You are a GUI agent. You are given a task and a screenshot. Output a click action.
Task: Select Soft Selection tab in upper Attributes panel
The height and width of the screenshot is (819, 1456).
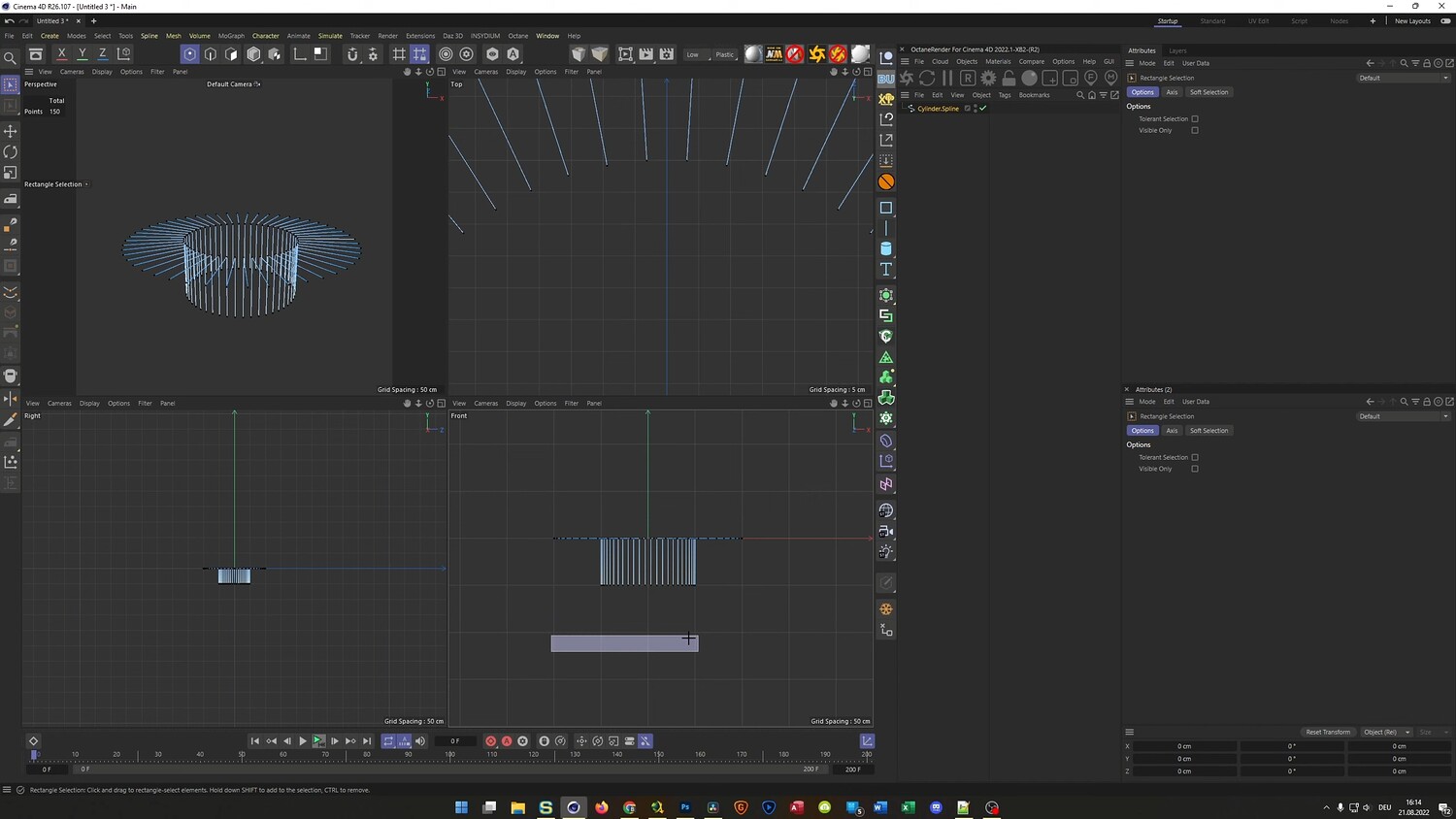[x=1208, y=92]
